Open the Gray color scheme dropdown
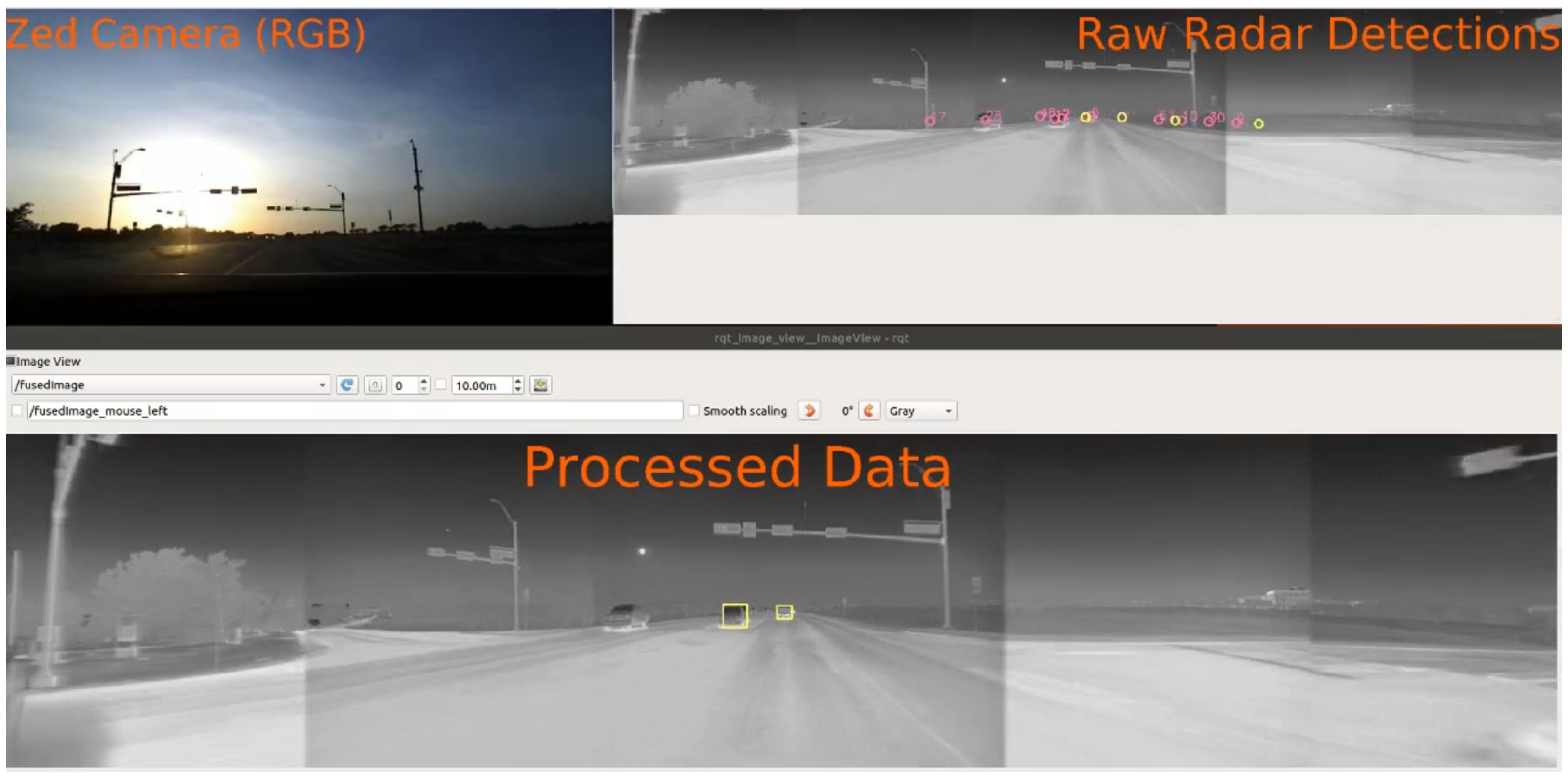This screenshot has height=783, width=1568. coord(920,411)
